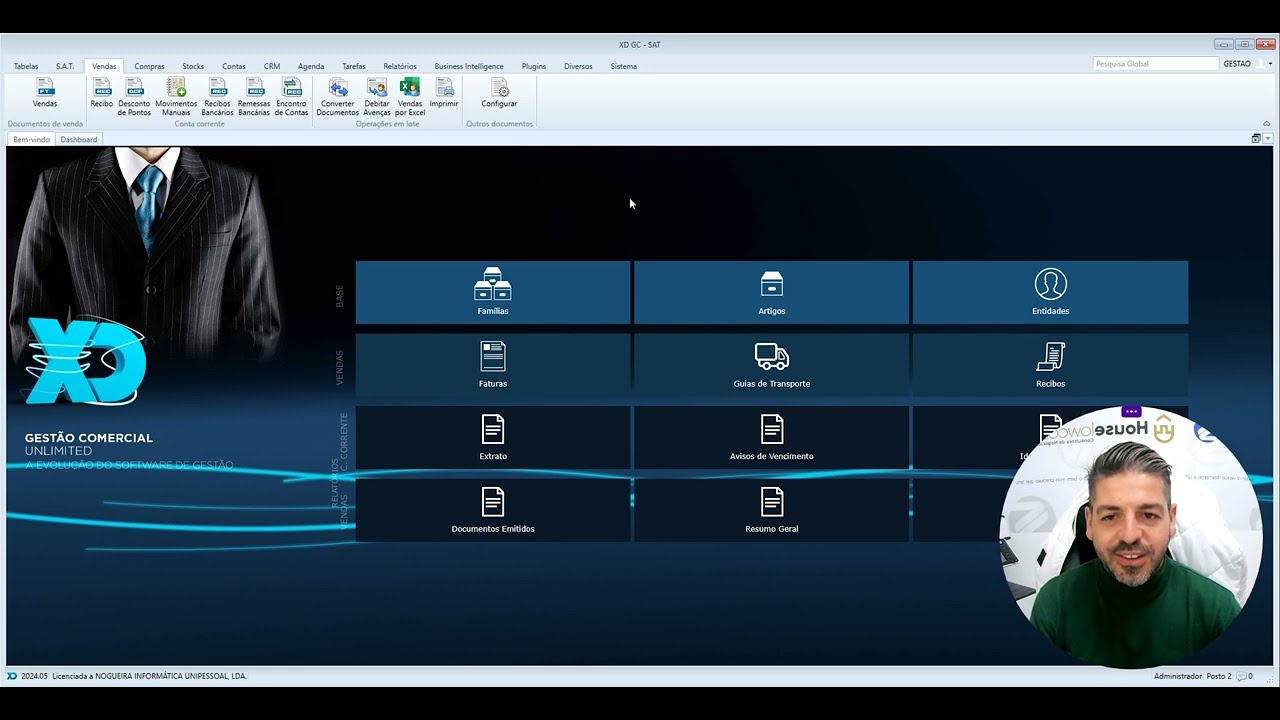Click the Pesquisa Global search field
1280x720 pixels.
tap(1155, 63)
